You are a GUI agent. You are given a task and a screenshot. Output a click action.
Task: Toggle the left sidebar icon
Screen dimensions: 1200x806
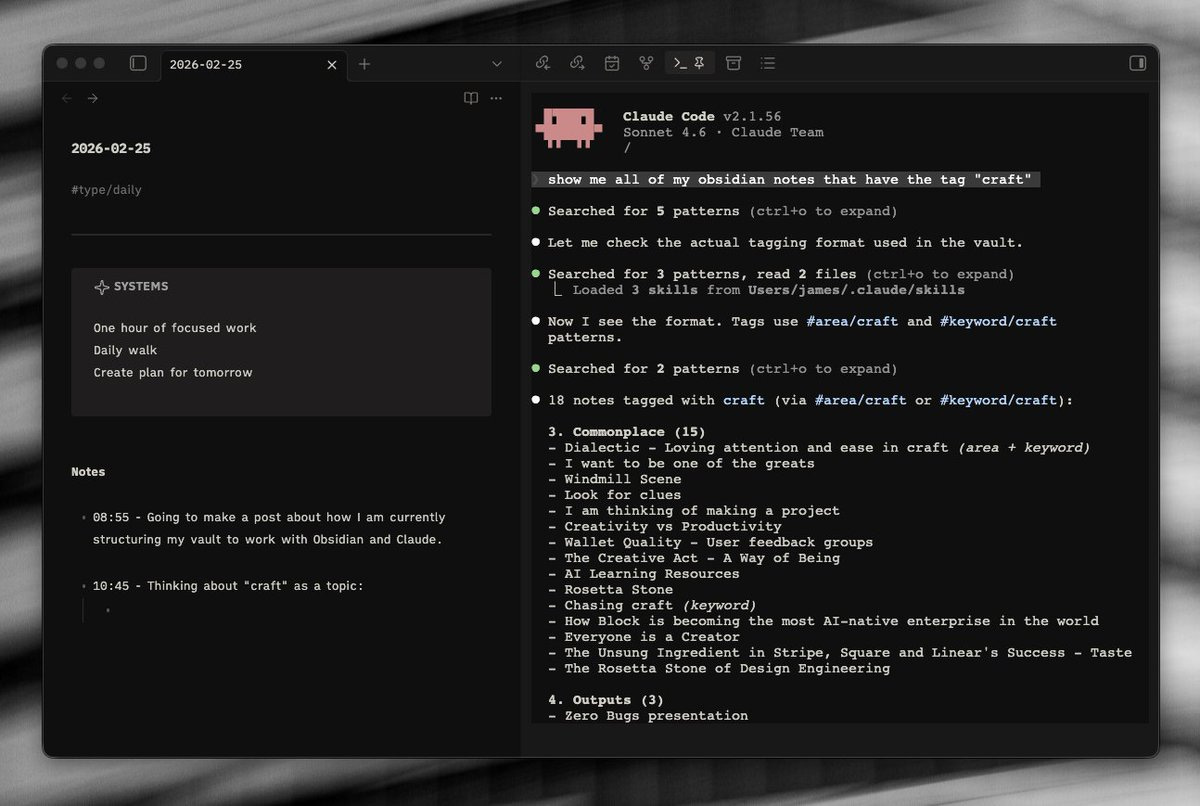click(138, 63)
